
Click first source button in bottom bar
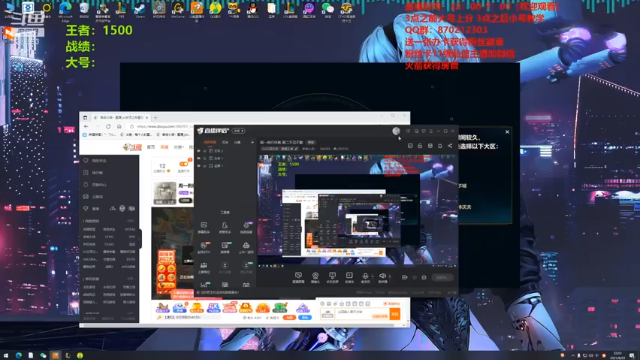point(298,277)
